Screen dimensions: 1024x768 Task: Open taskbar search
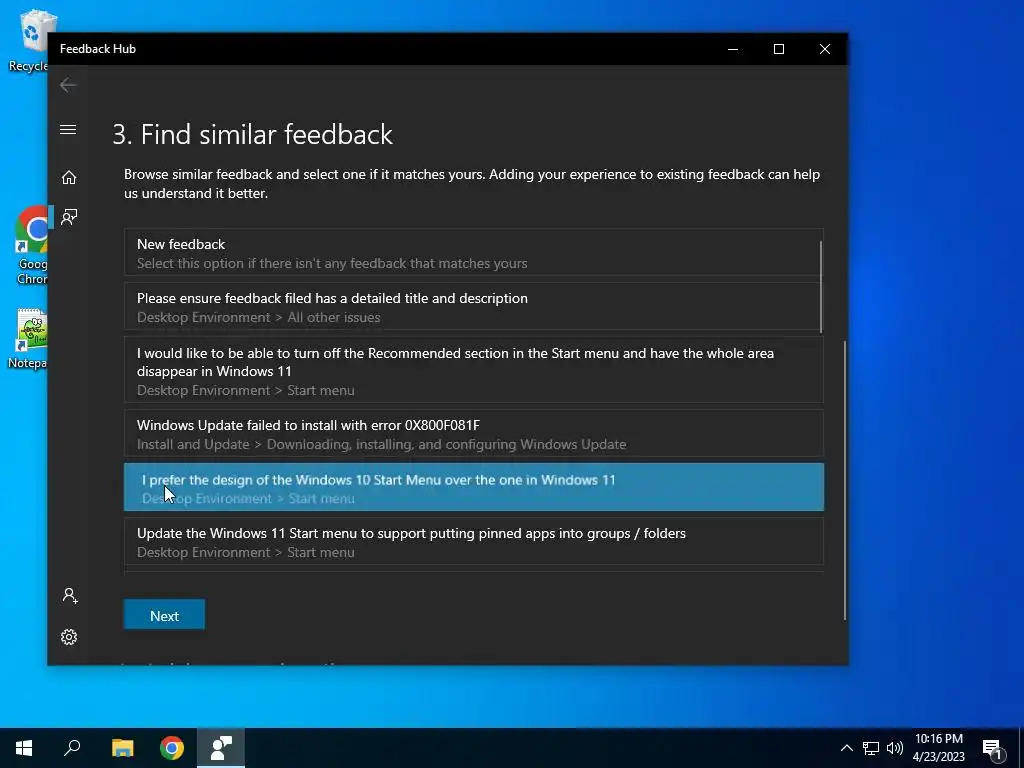(72, 748)
